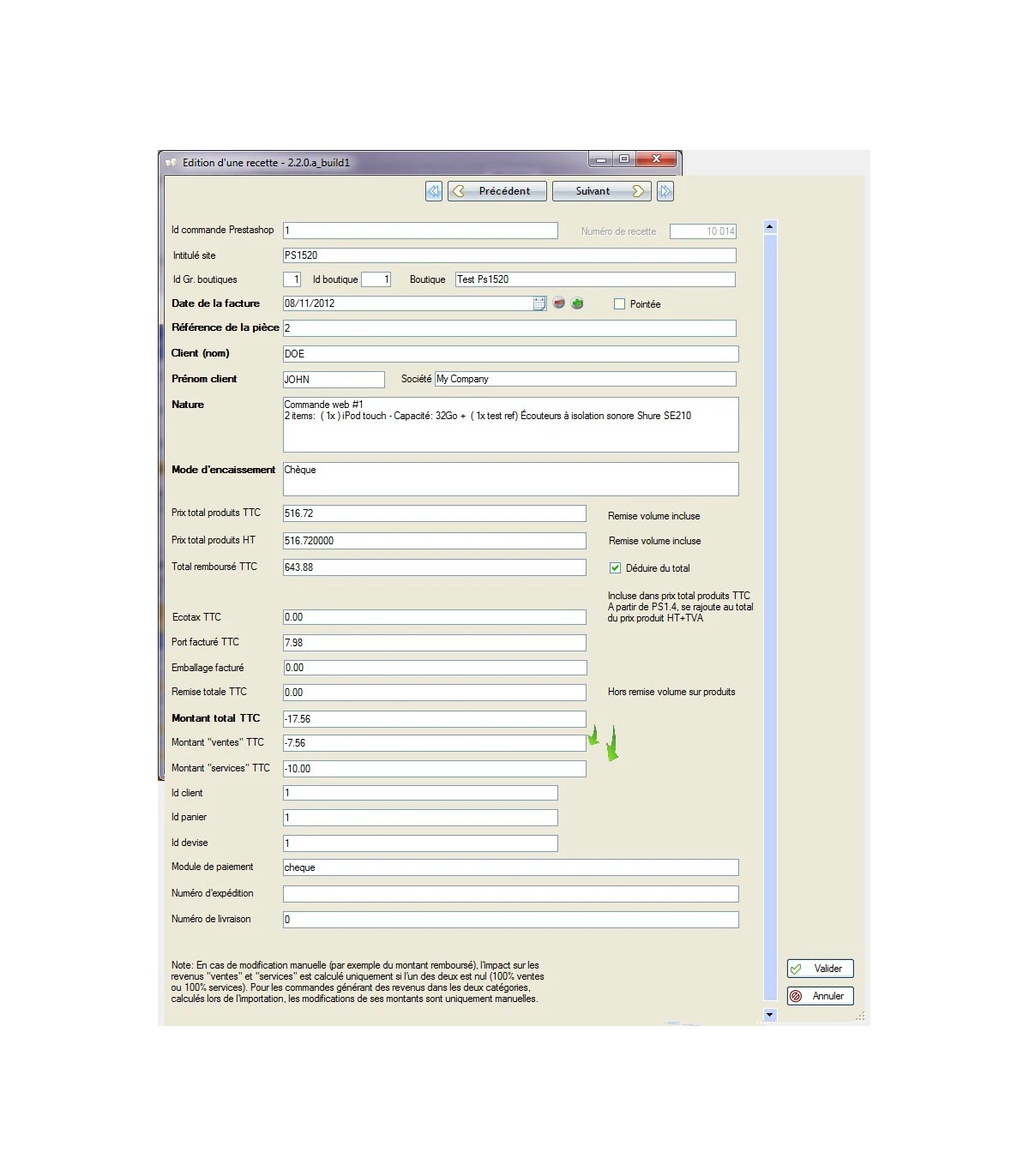Click the Montant "ventes" TTC field
The width and height of the screenshot is (1029, 1176).
[x=435, y=743]
